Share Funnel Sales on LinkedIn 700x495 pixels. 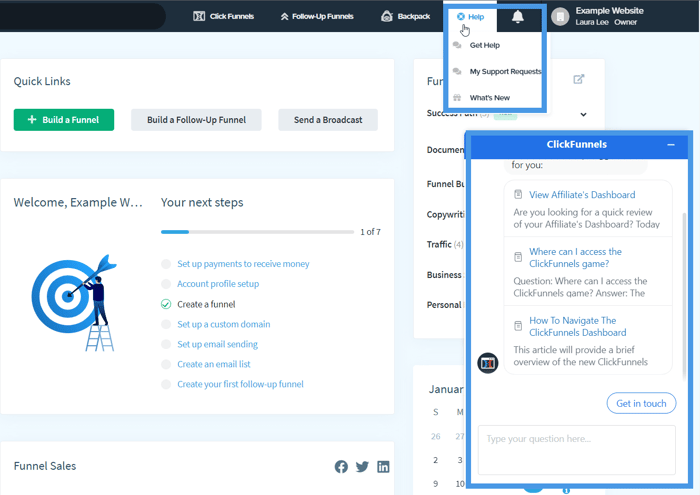coord(383,466)
